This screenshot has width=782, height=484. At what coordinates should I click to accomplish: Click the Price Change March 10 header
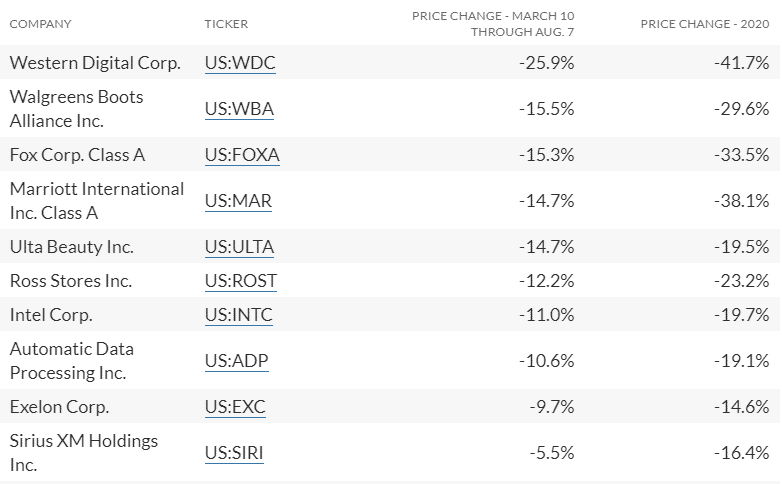pyautogui.click(x=493, y=24)
